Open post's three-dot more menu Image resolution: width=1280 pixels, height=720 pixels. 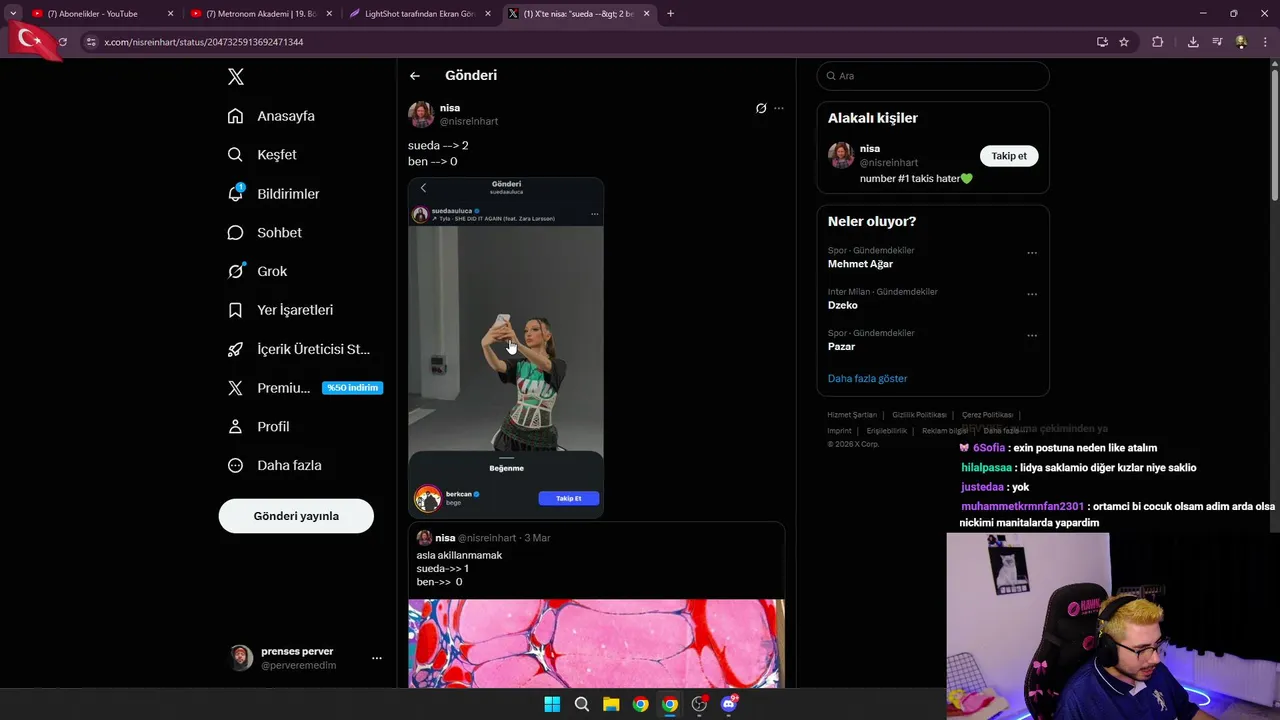(x=779, y=108)
